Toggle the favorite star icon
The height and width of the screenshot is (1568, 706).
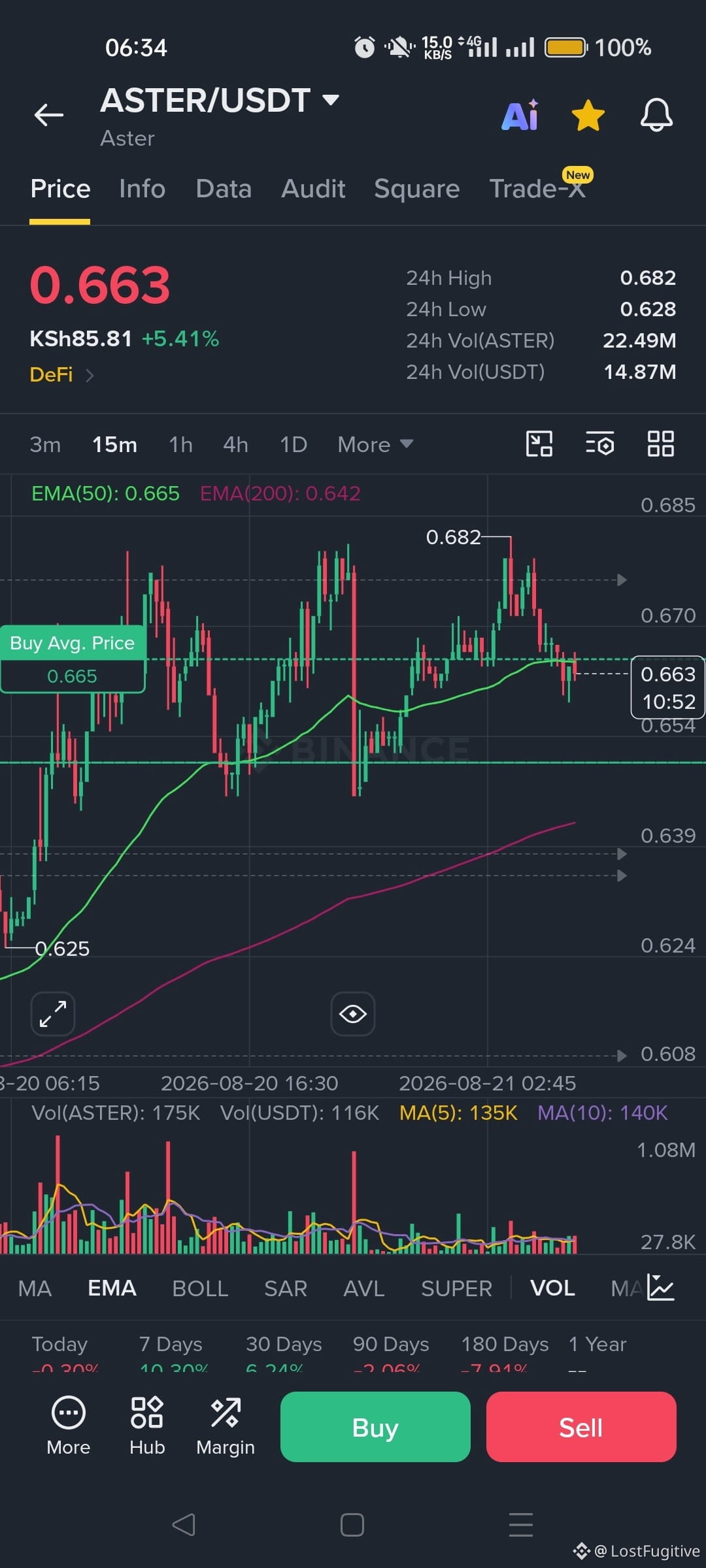pyautogui.click(x=588, y=116)
